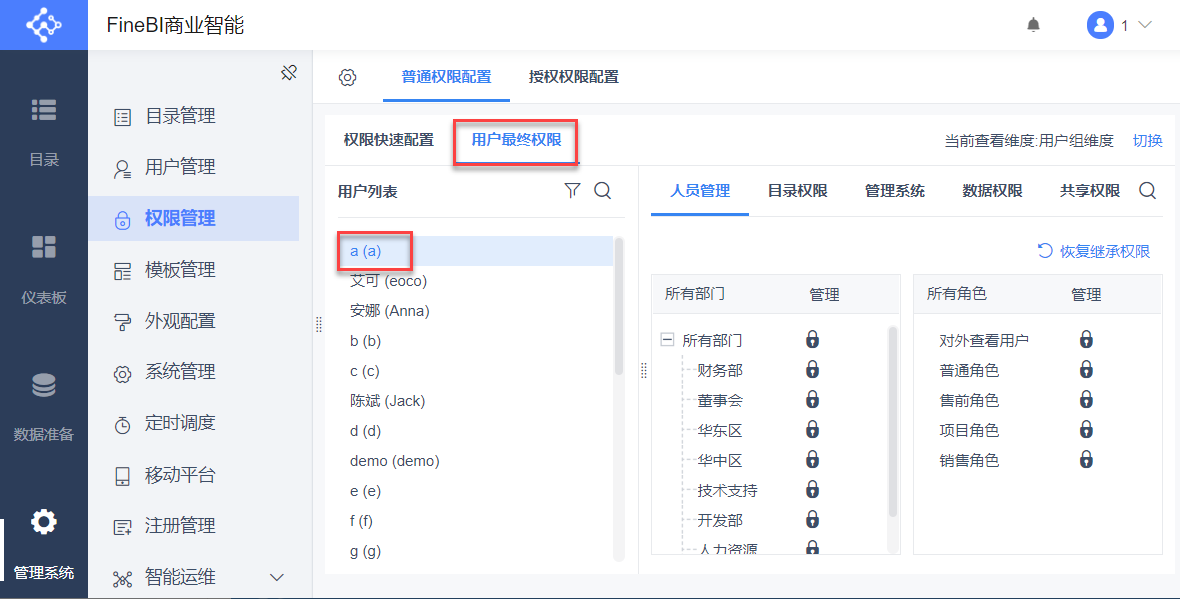Click the pin icon in the sidebar
The height and width of the screenshot is (599, 1180).
(289, 73)
